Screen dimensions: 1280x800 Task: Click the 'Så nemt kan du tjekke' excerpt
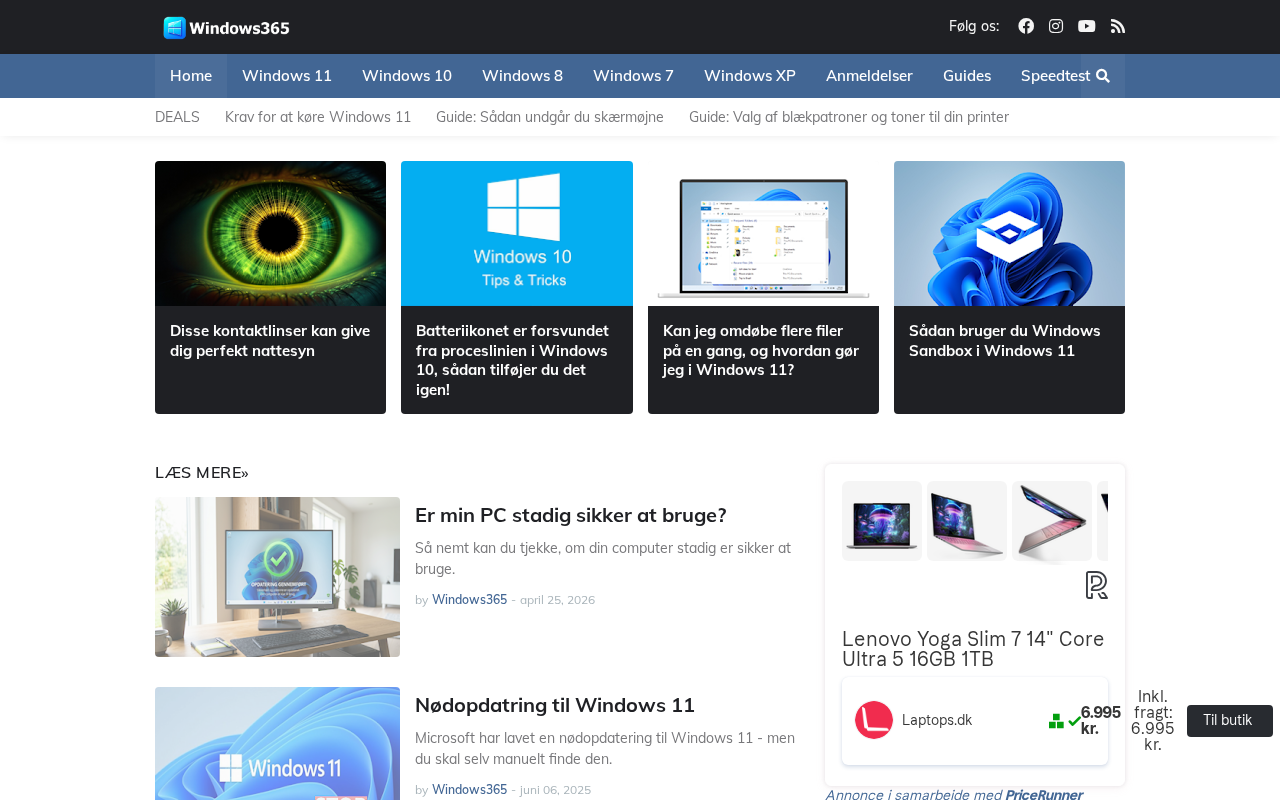[x=603, y=559]
